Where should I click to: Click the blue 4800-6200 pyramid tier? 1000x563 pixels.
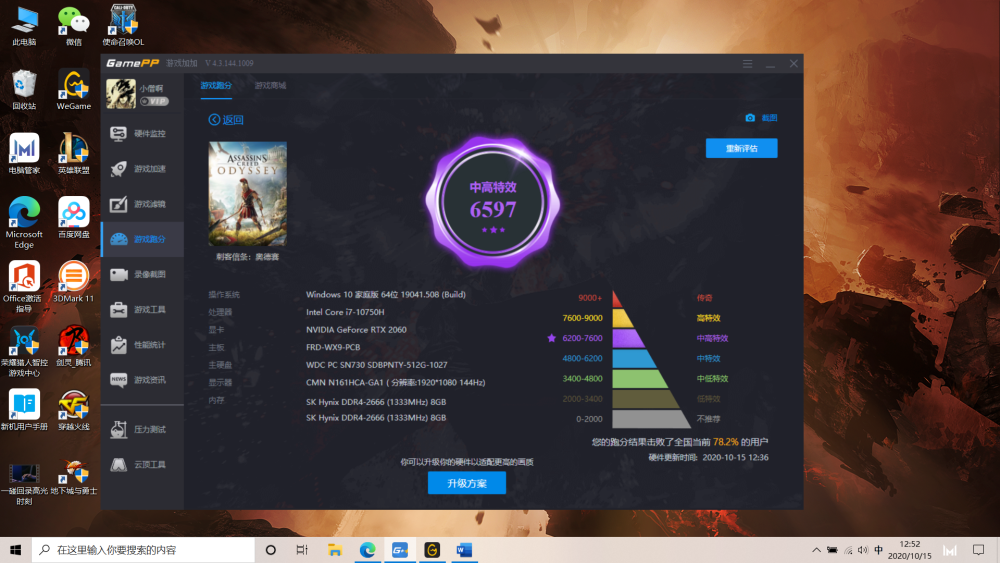pos(634,358)
